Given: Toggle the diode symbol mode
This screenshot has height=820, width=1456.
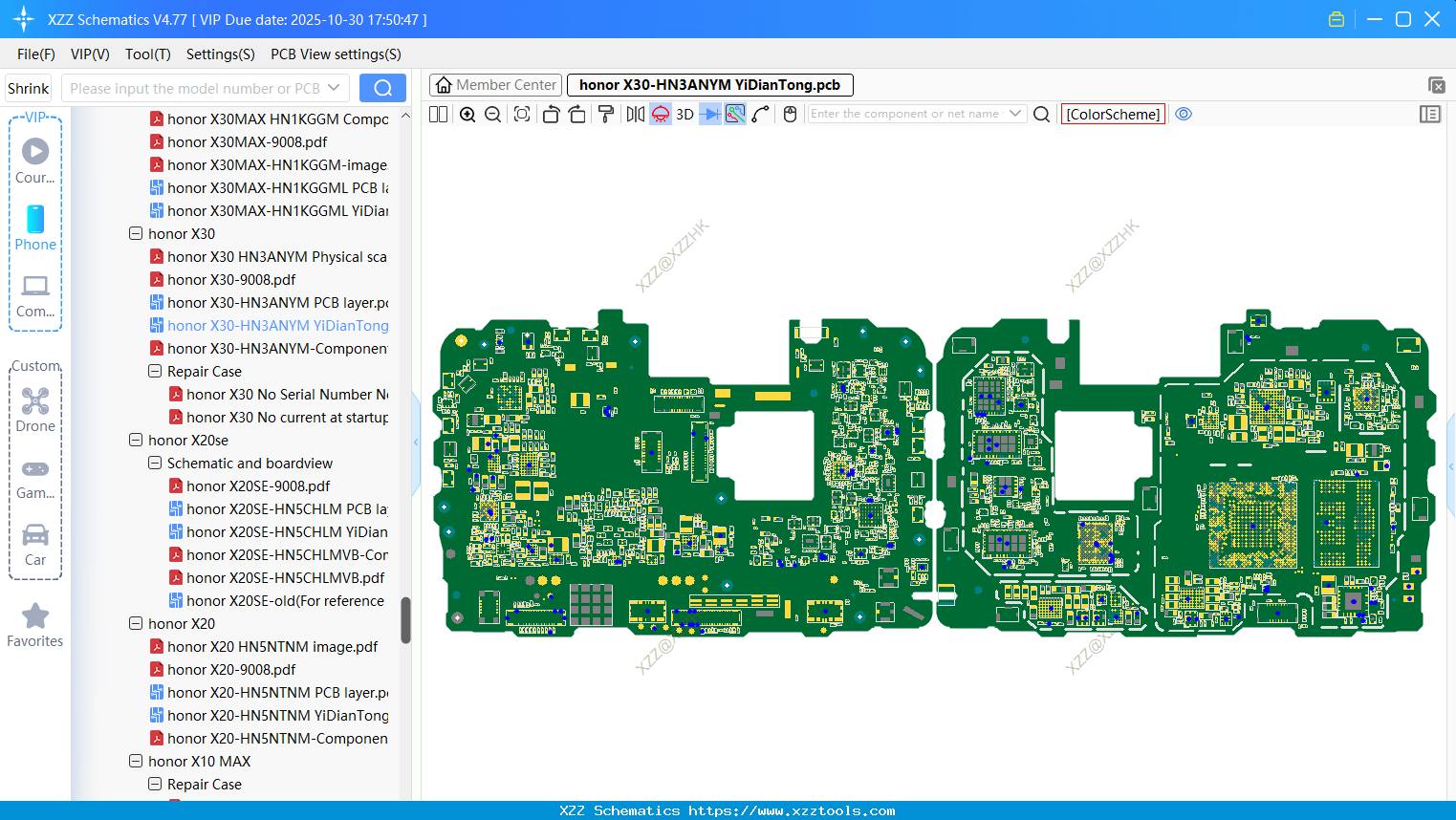Looking at the screenshot, I should point(710,114).
